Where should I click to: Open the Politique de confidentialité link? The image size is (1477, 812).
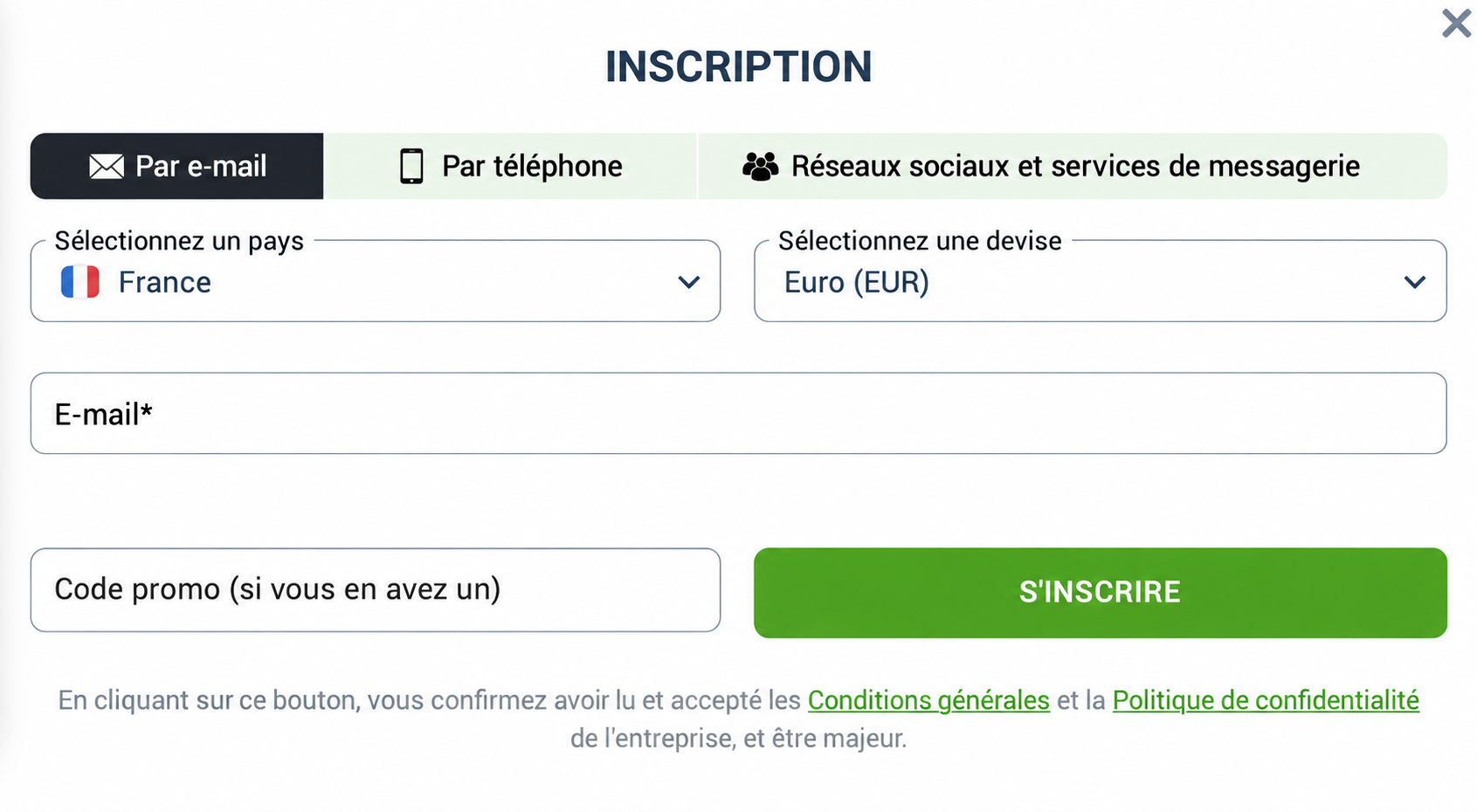click(1266, 700)
